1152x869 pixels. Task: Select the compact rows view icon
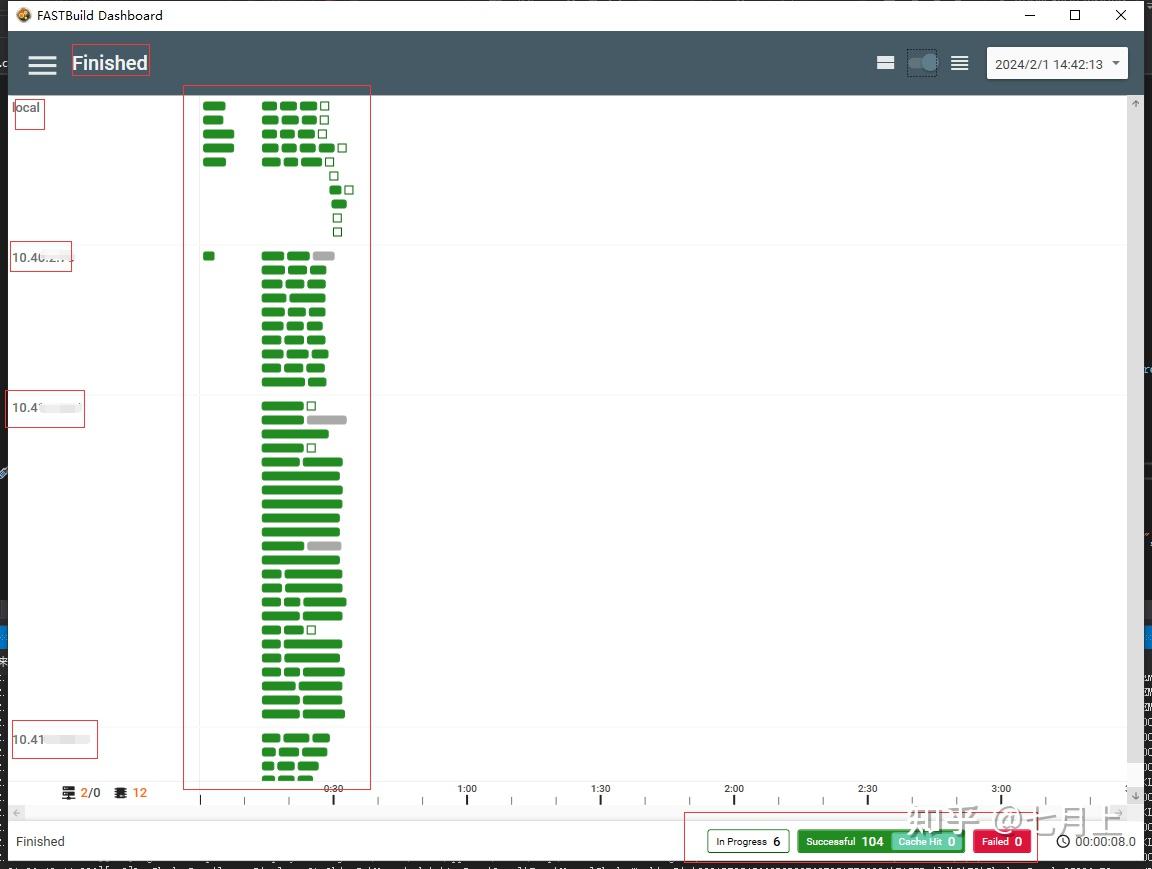pyautogui.click(x=960, y=63)
